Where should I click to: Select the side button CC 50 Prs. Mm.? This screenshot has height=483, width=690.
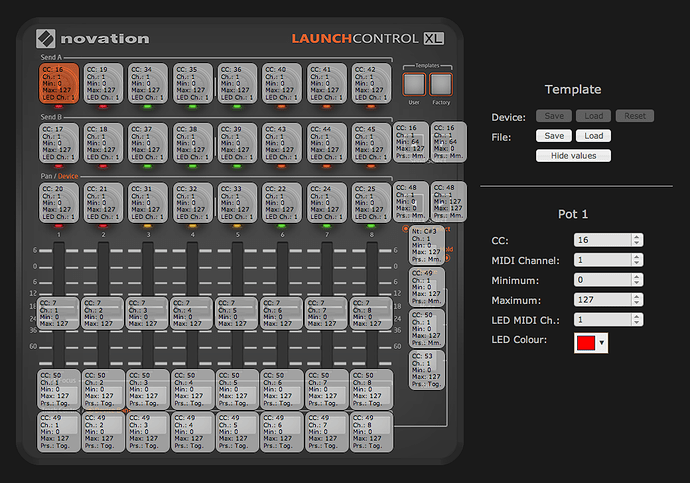tap(426, 329)
